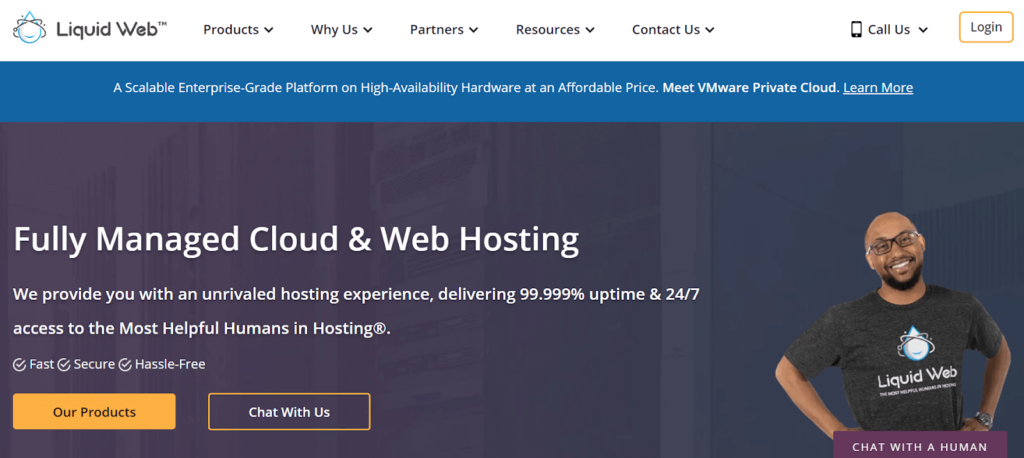1024x458 pixels.
Task: Open the Resources menu
Action: point(555,29)
